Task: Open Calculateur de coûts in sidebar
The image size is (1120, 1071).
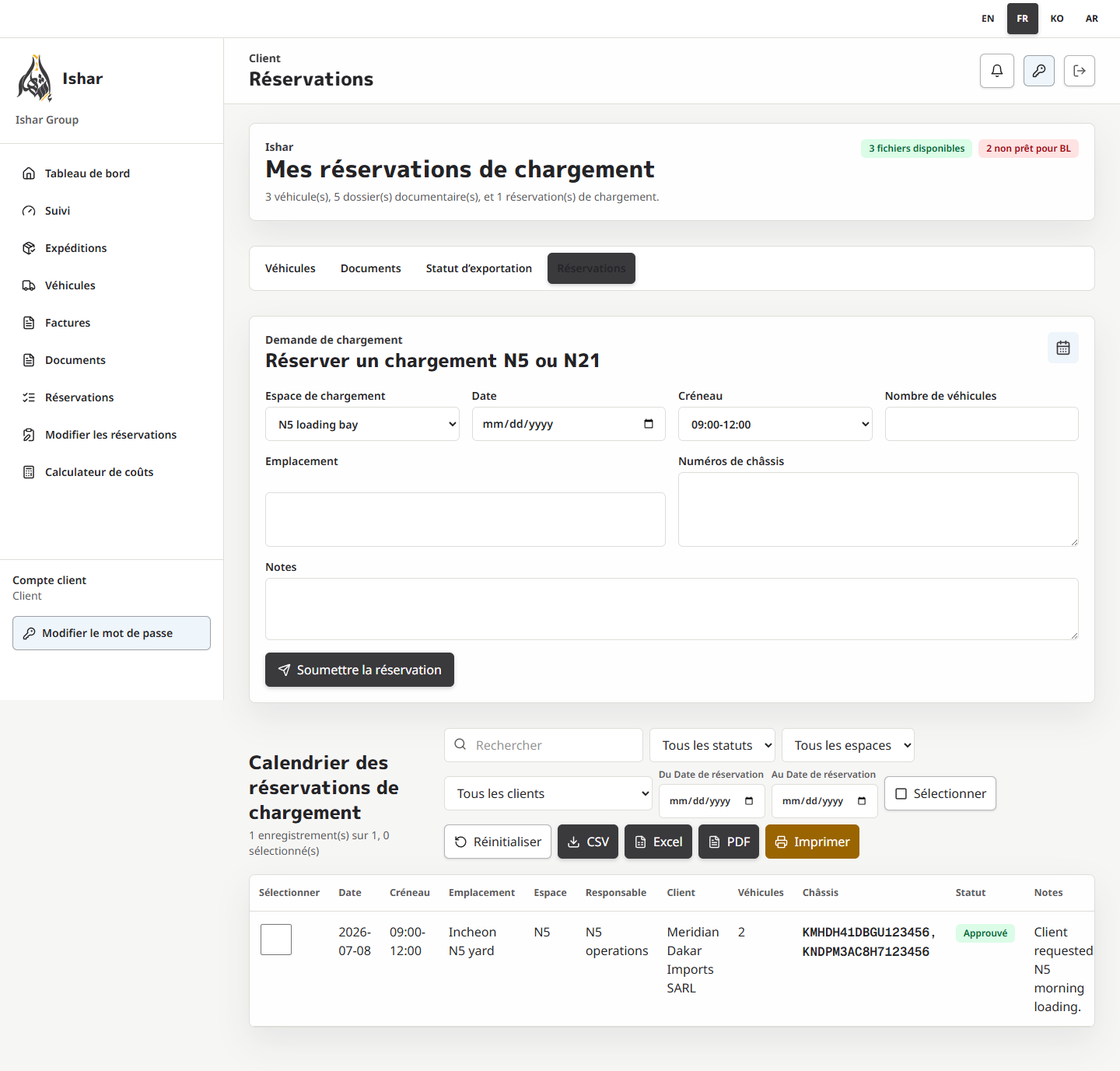Action: 99,472
